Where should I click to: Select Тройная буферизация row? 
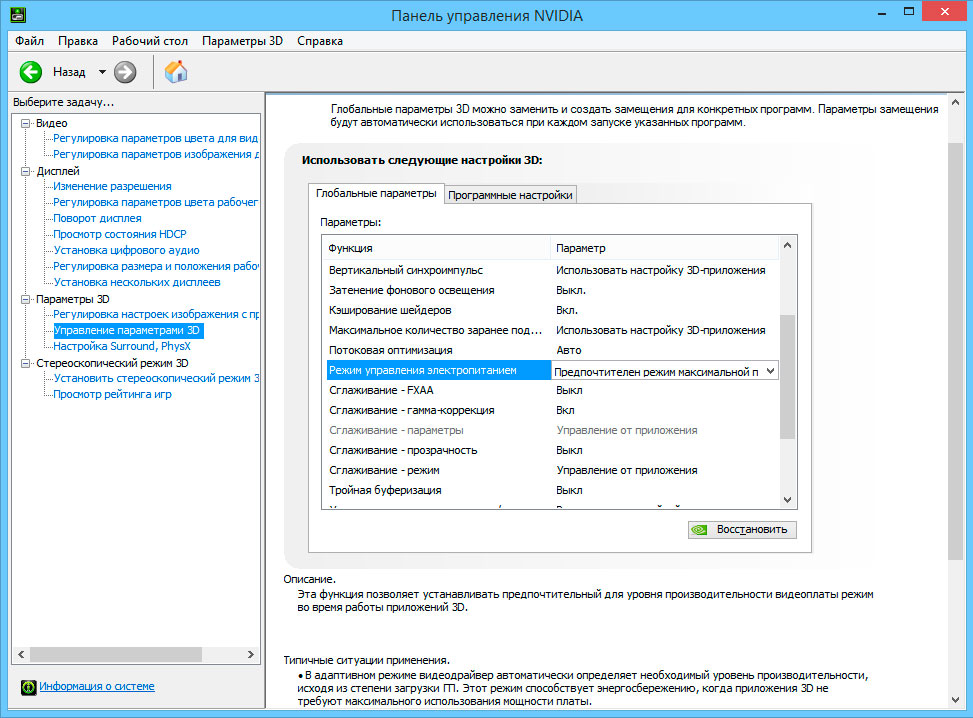[550, 490]
